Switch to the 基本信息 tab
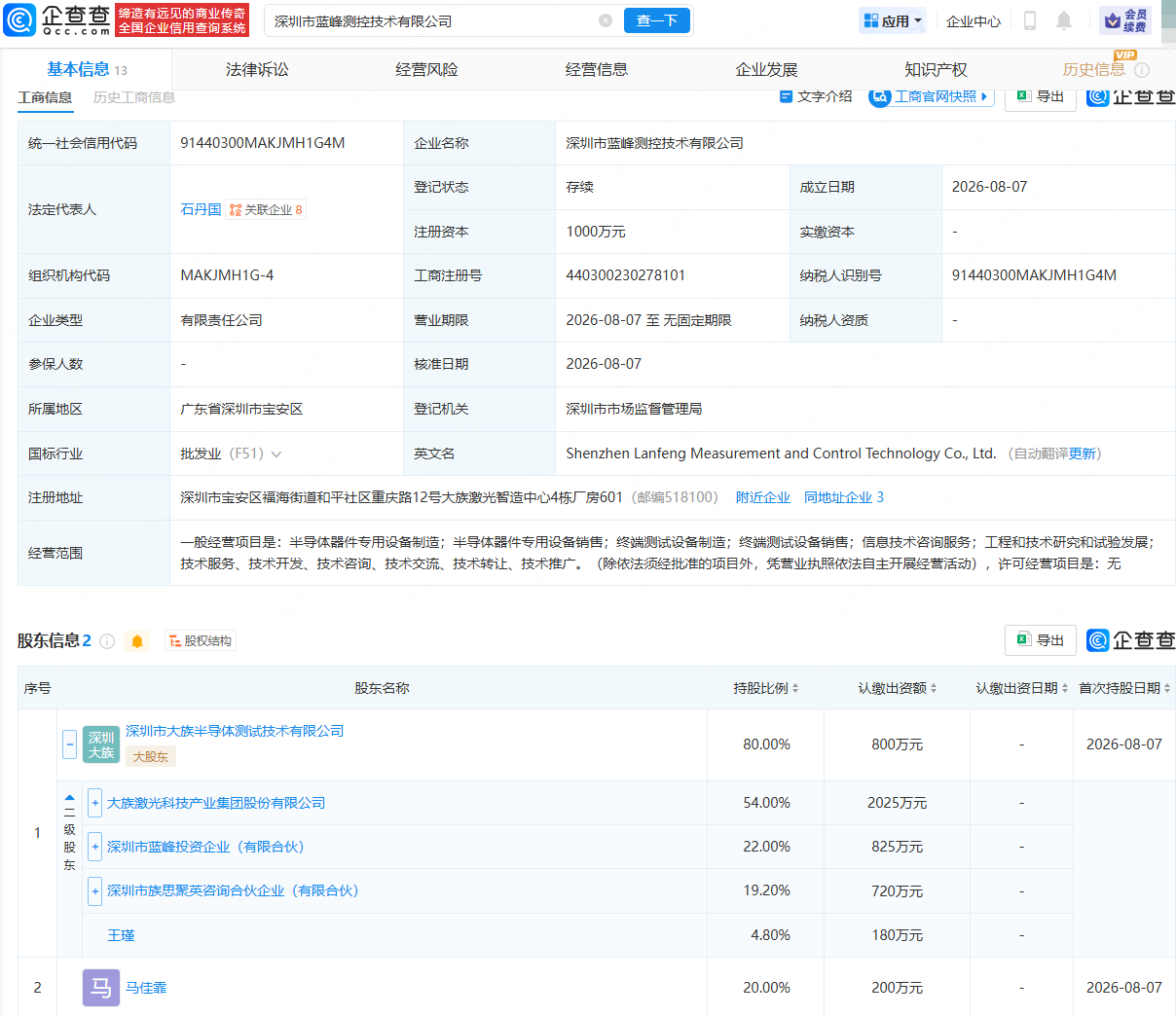 (87, 69)
